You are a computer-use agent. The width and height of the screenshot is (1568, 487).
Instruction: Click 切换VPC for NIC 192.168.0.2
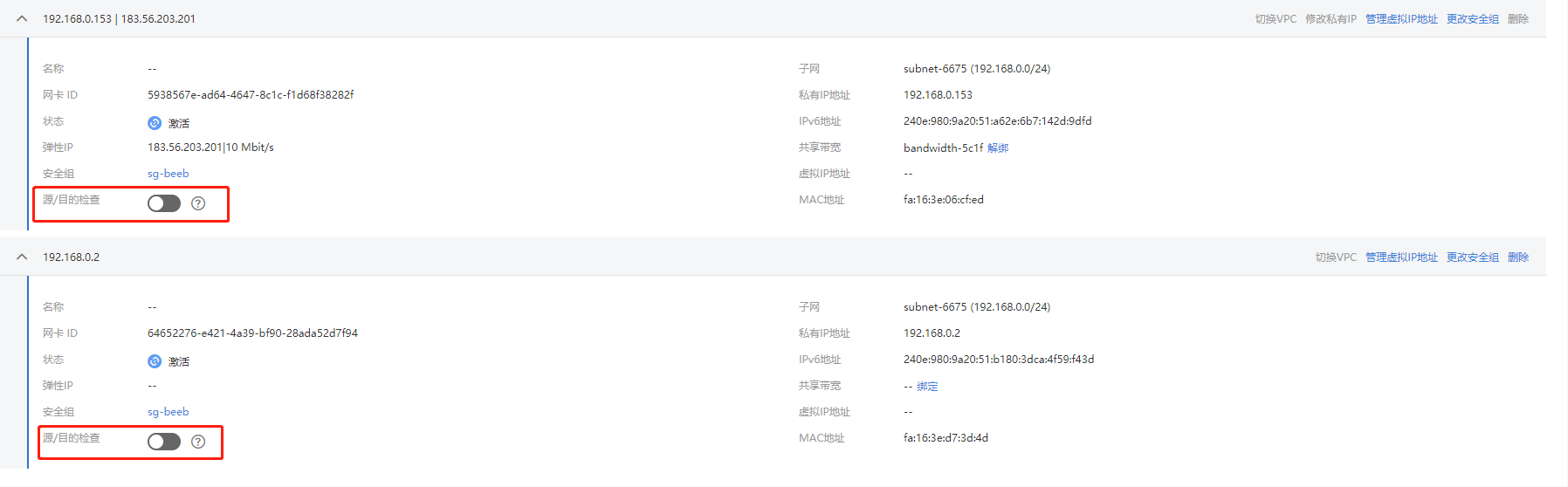coord(1336,257)
